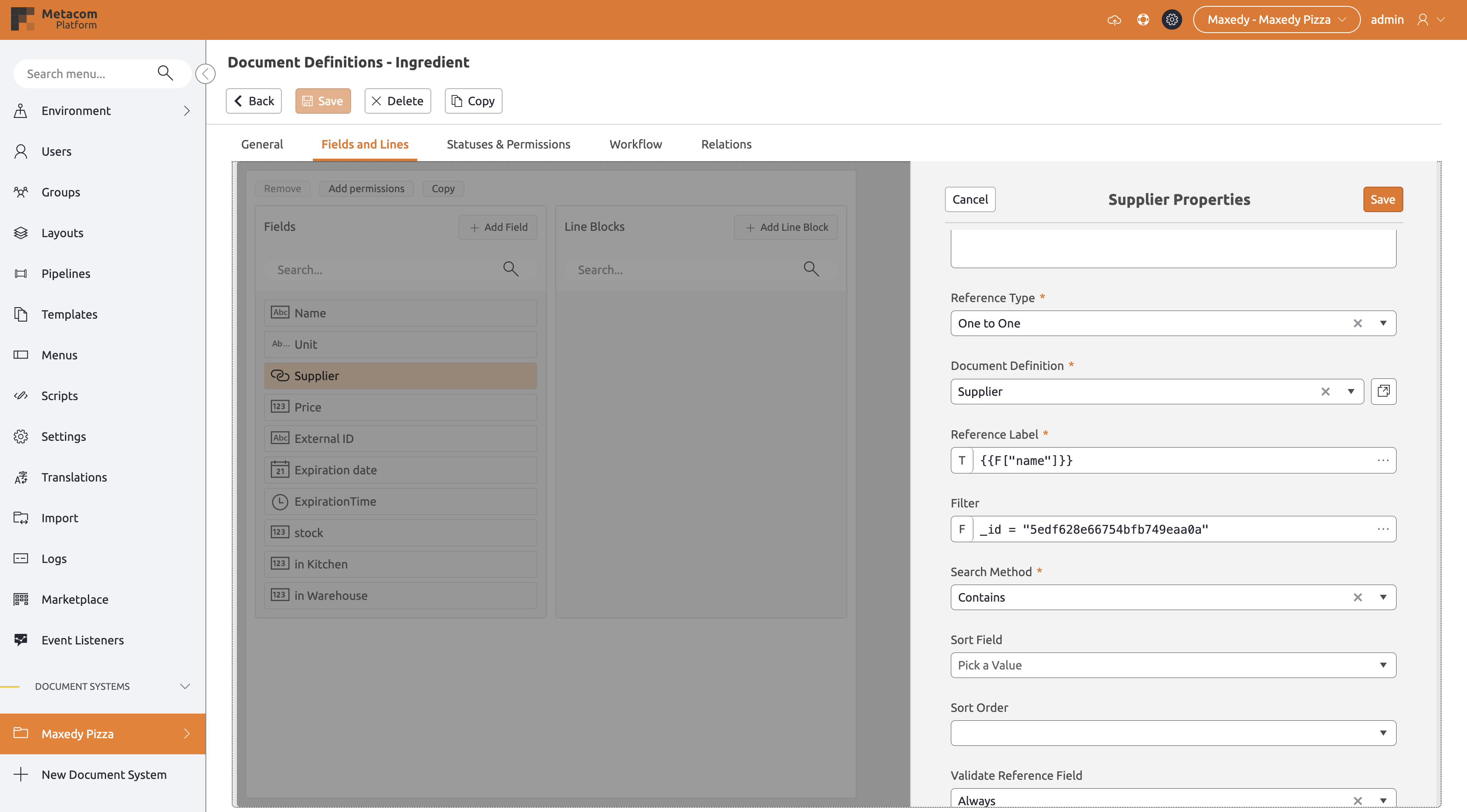The image size is (1467, 812).
Task: Click the Fields search magnifier icon
Action: 510,269
